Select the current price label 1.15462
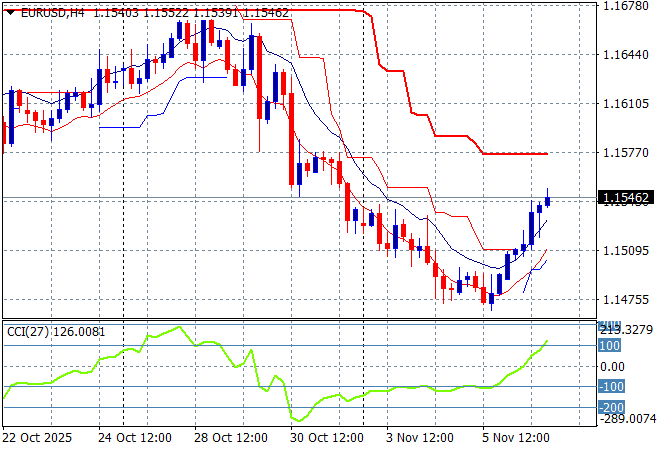This screenshot has height=450, width=660. click(628, 199)
